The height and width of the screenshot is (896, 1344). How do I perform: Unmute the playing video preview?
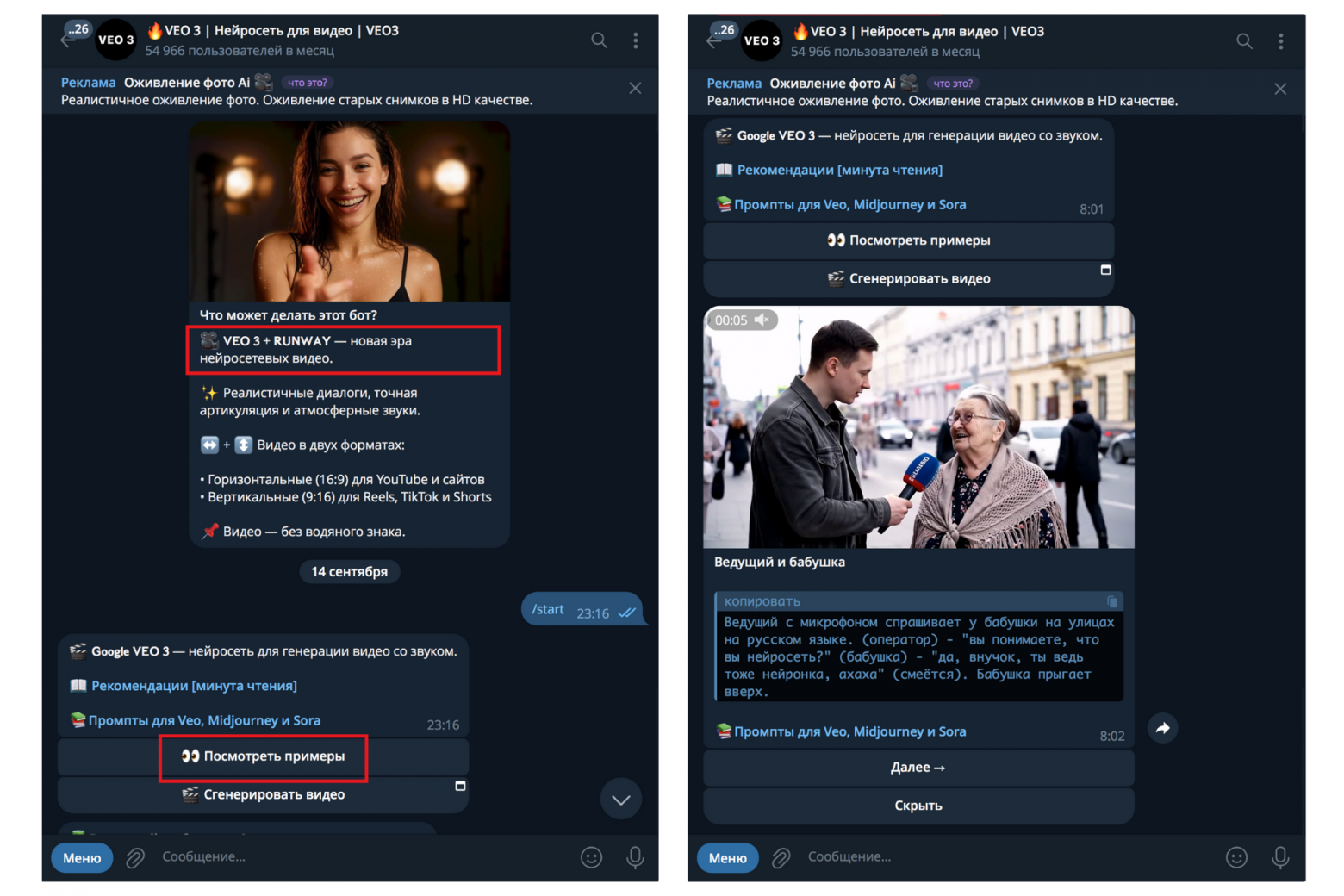point(762,320)
